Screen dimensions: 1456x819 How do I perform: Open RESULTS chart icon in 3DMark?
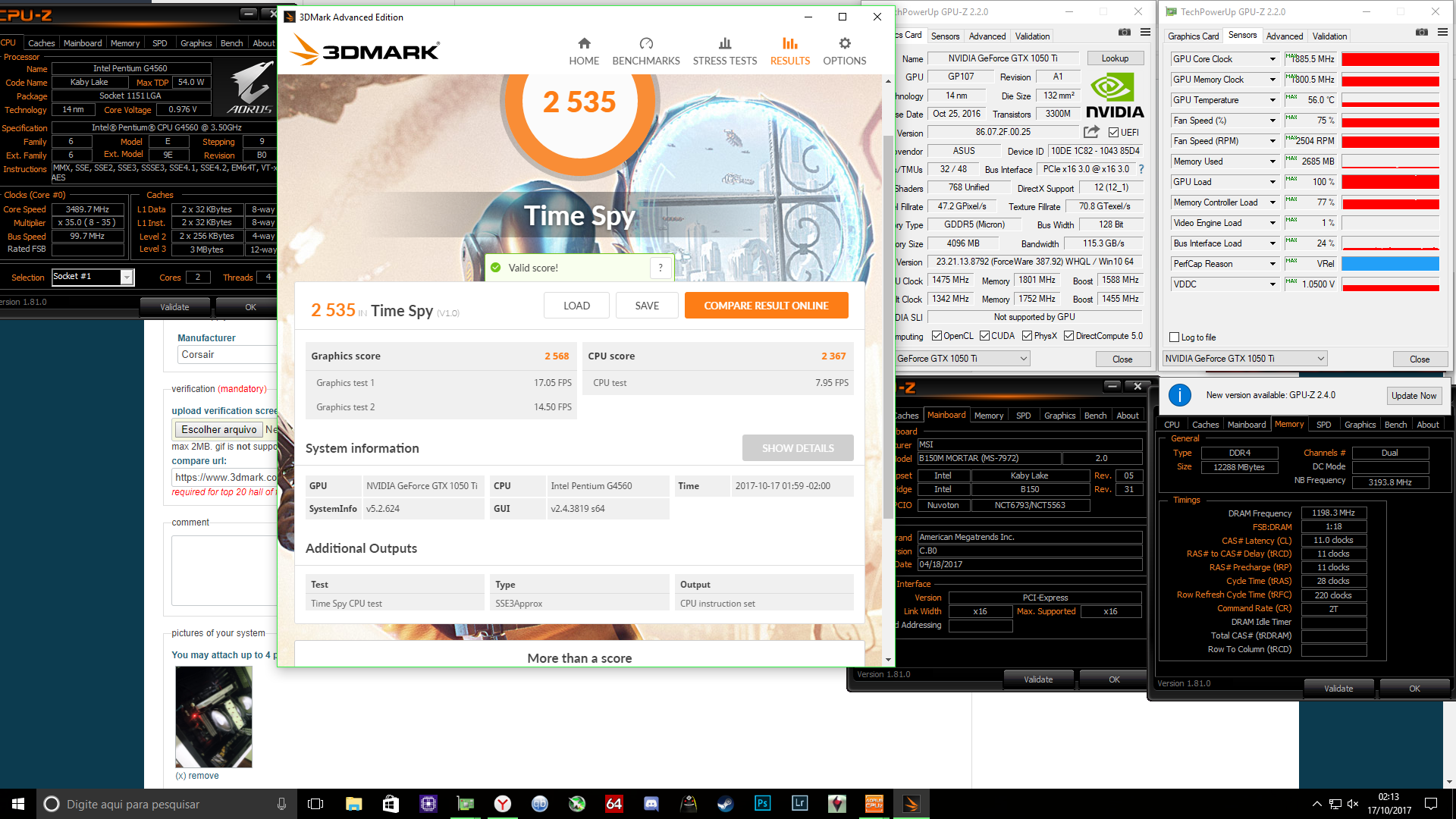pos(790,43)
